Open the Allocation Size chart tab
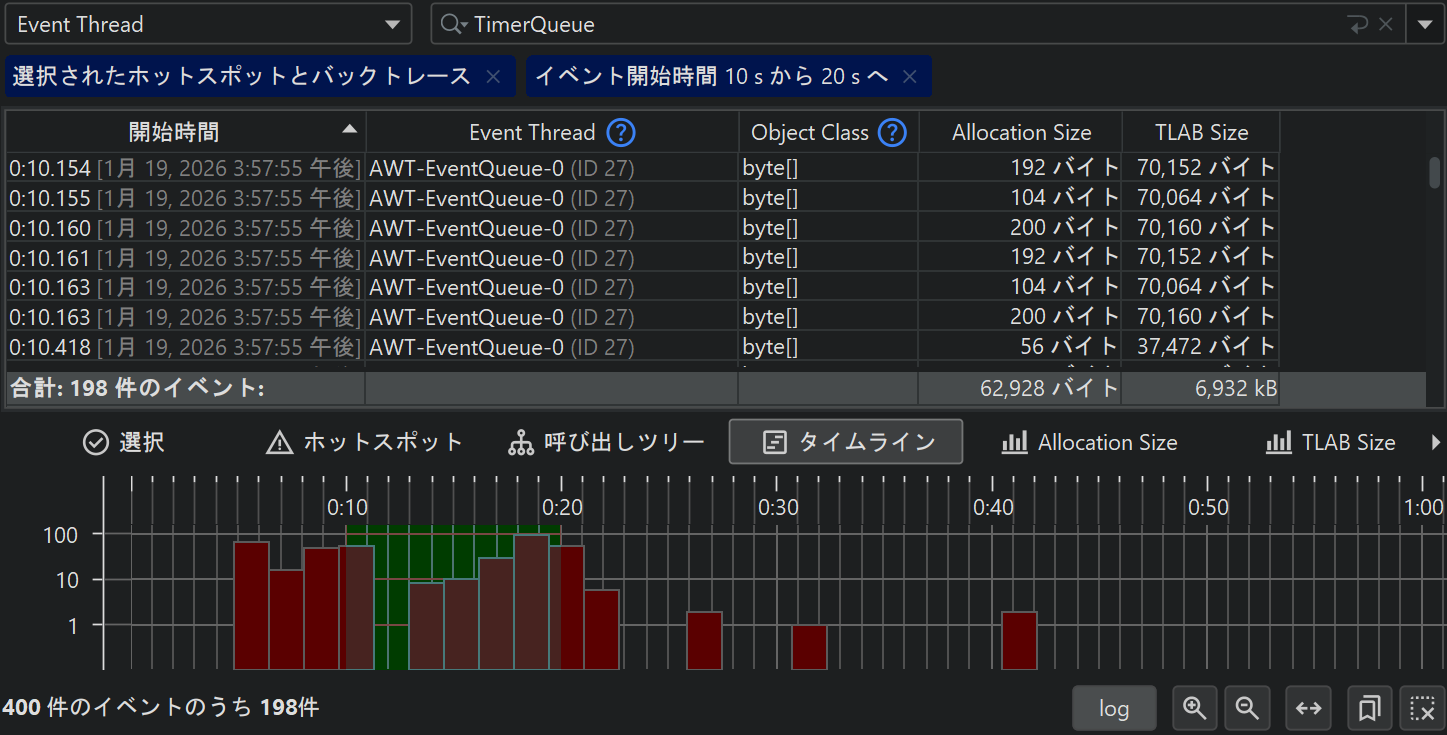Viewport: 1447px width, 735px height. pos(1089,442)
